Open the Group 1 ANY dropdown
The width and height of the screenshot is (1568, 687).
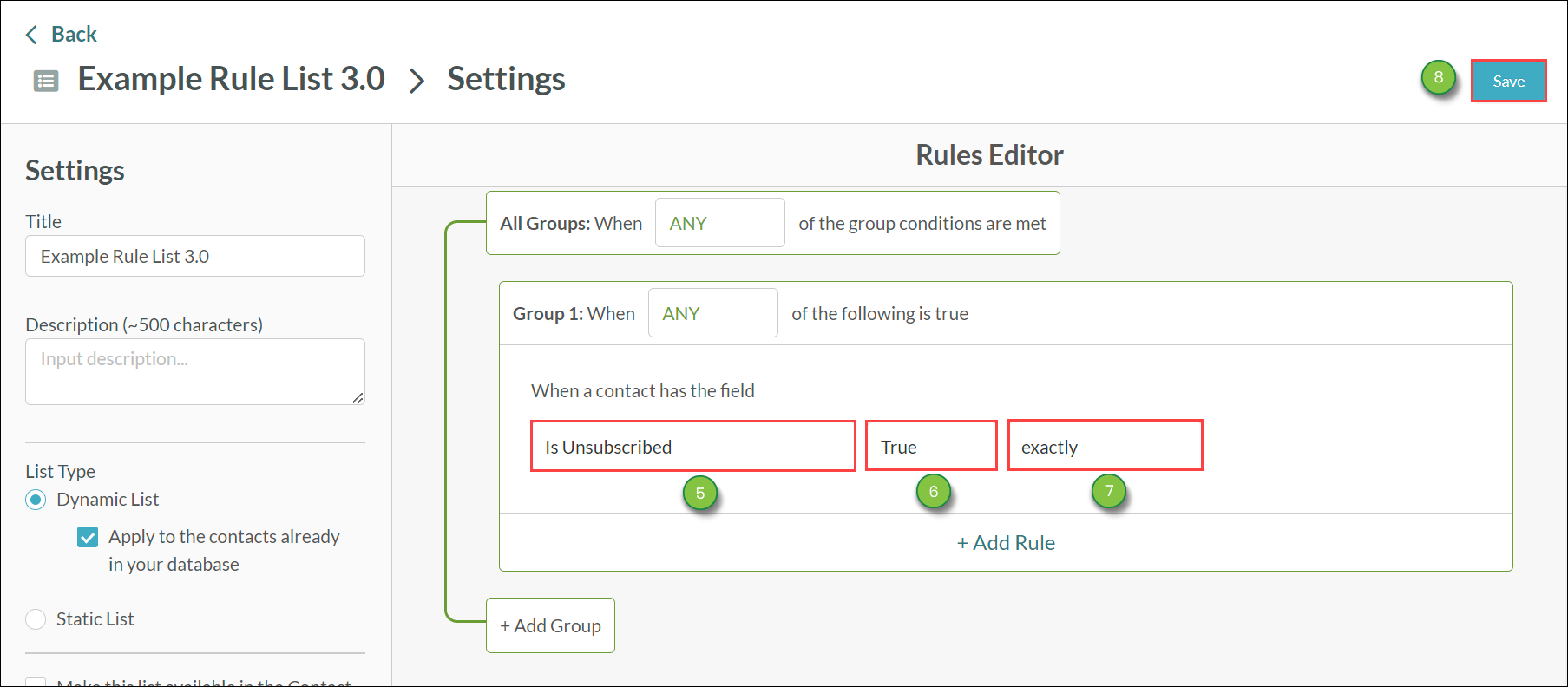(x=713, y=313)
